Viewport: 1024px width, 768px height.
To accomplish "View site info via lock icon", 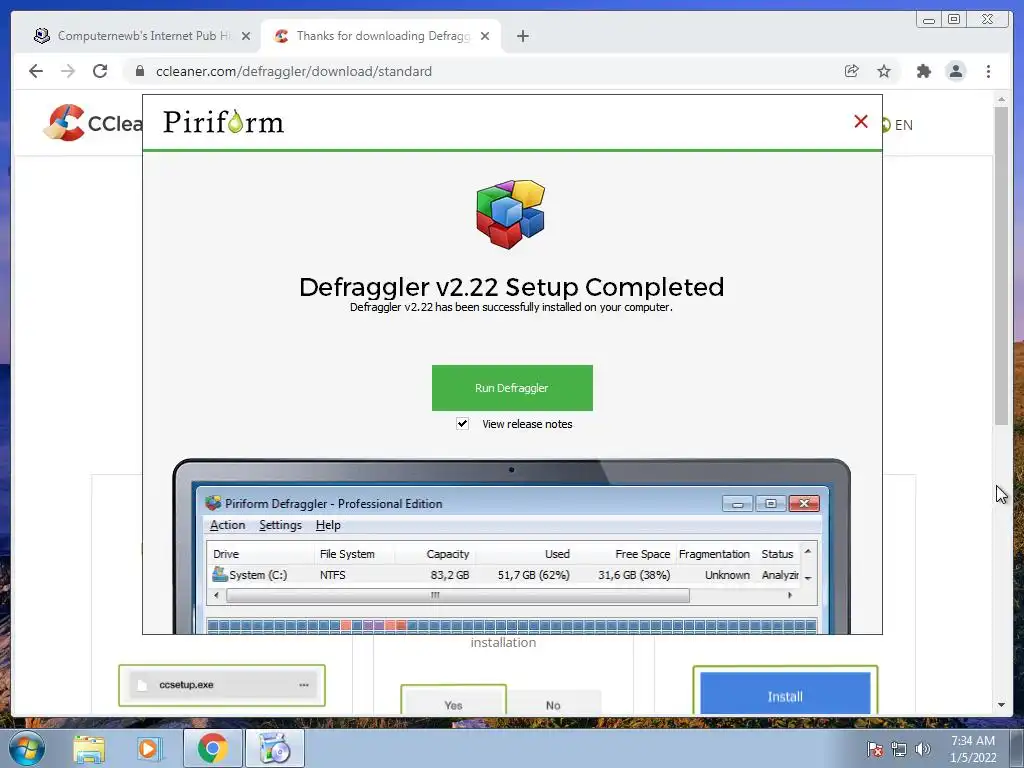I will (x=139, y=71).
